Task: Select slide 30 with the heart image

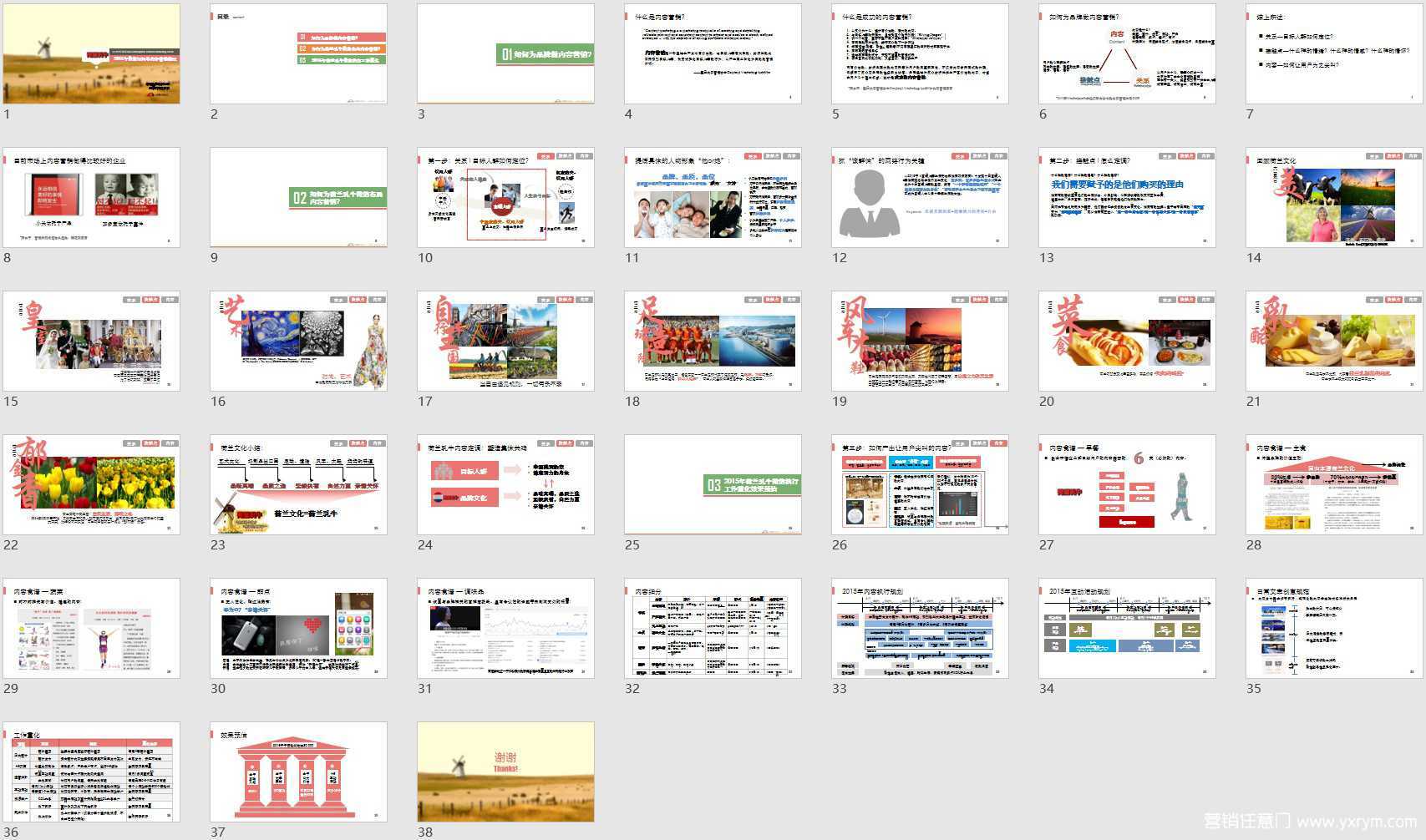Action: point(298,629)
